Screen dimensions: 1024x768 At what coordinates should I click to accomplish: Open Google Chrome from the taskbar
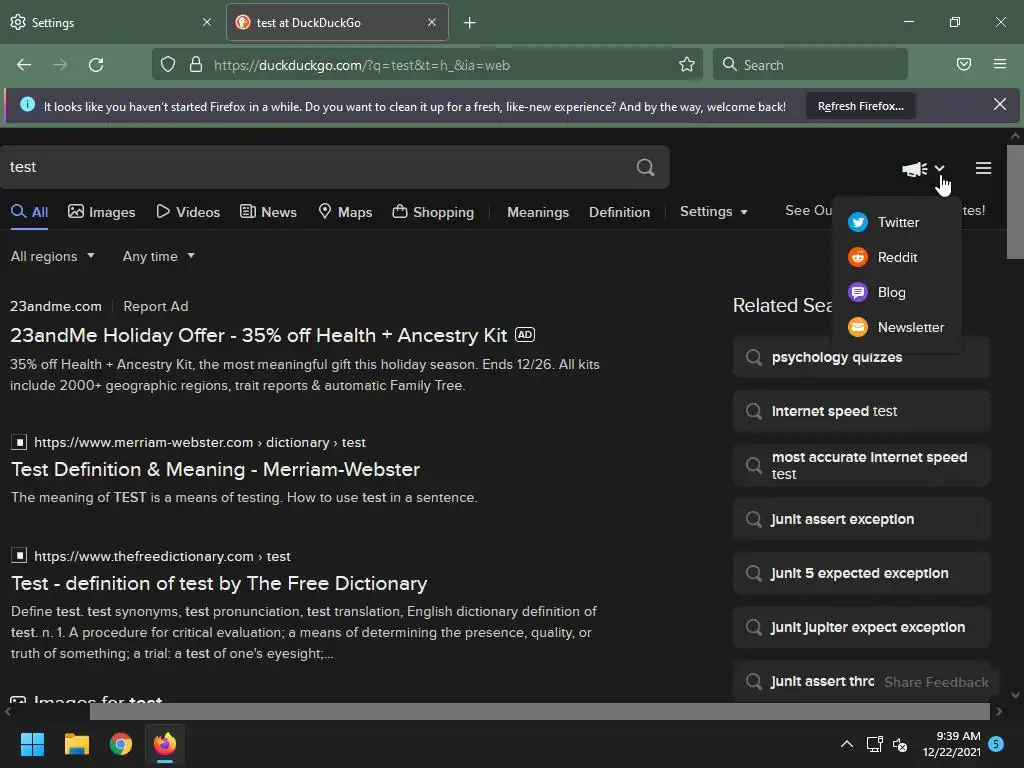[121, 744]
